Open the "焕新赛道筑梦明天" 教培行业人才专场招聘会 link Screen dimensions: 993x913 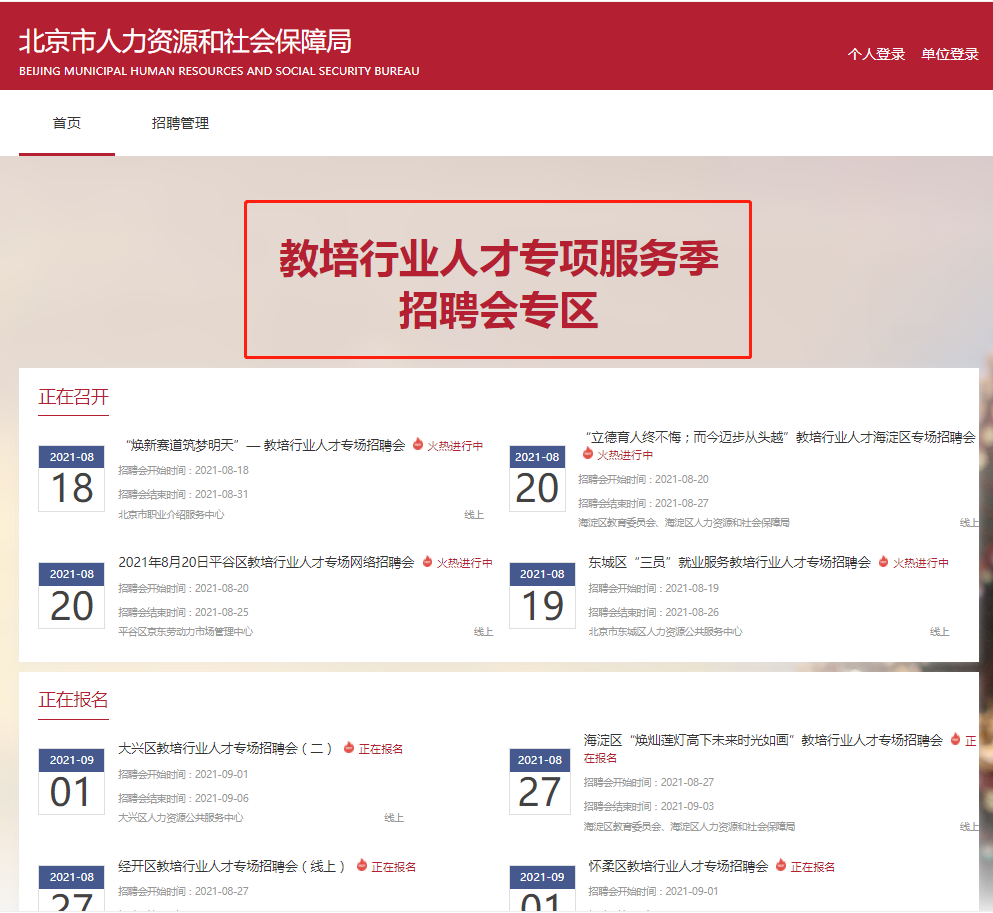click(265, 445)
